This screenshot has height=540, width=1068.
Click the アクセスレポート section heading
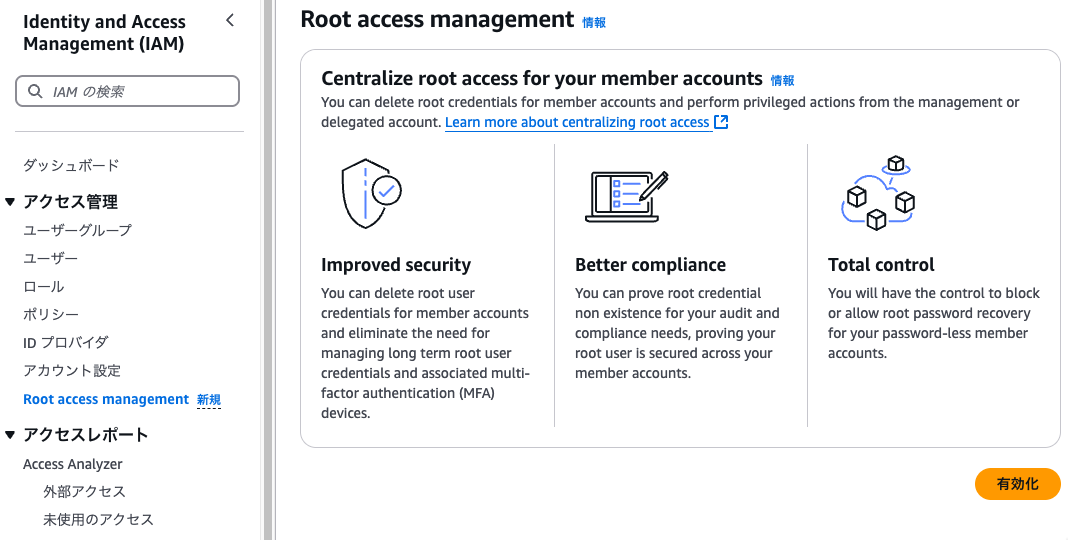(x=86, y=434)
